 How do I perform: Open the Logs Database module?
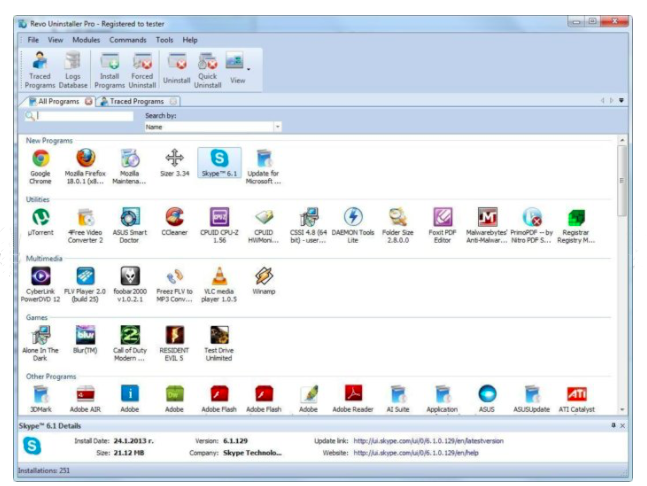click(x=73, y=69)
